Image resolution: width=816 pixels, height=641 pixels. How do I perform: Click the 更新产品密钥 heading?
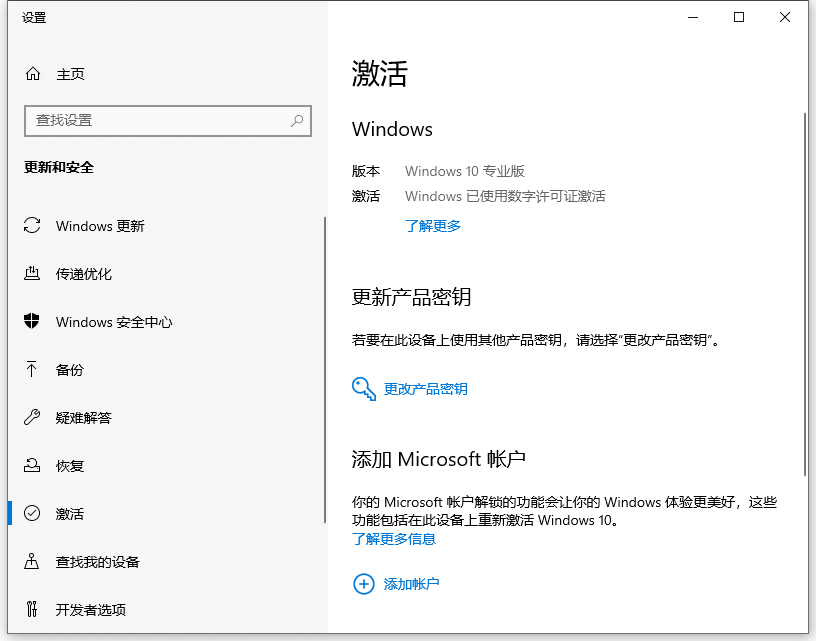[411, 297]
